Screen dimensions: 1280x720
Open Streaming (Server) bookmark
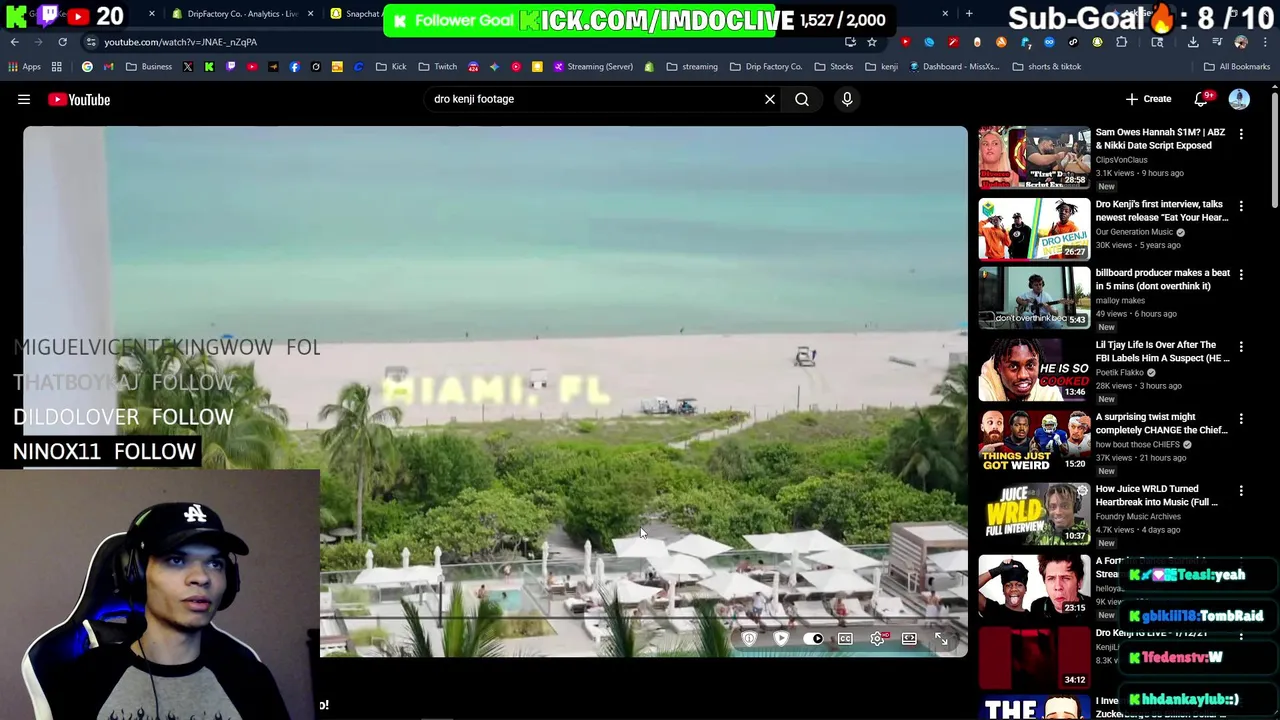592,67
